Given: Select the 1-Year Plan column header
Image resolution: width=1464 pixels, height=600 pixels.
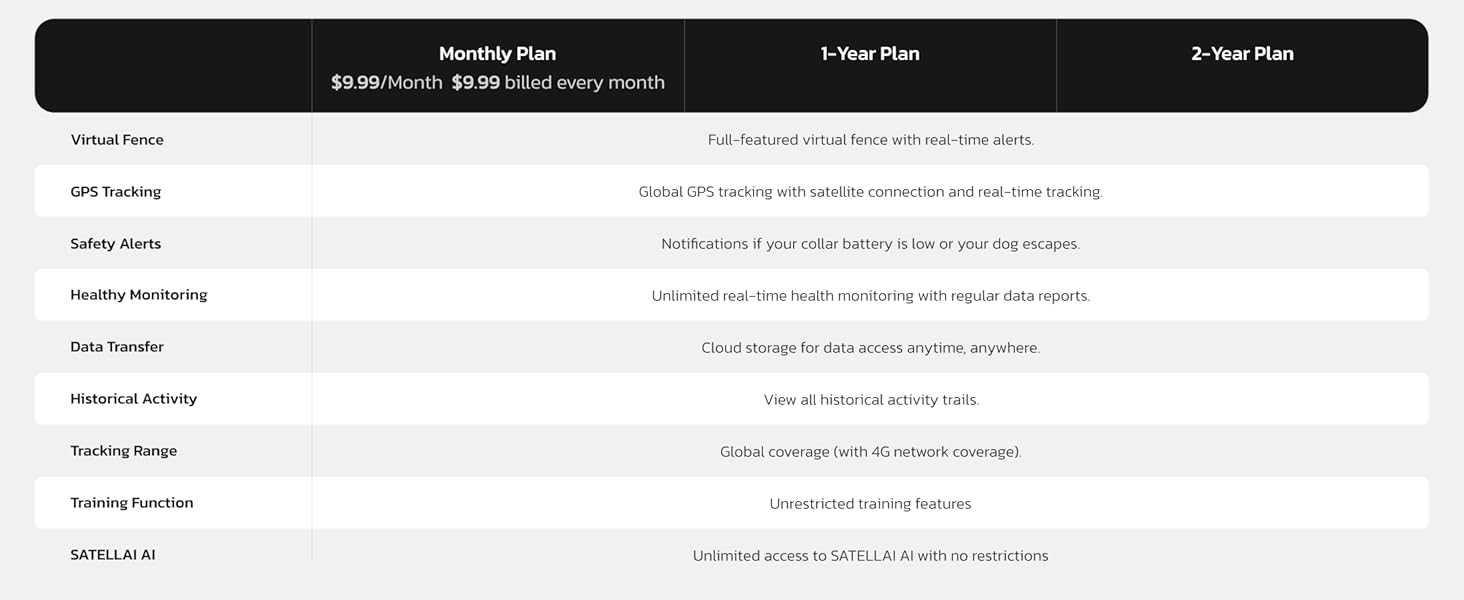Looking at the screenshot, I should coord(870,54).
